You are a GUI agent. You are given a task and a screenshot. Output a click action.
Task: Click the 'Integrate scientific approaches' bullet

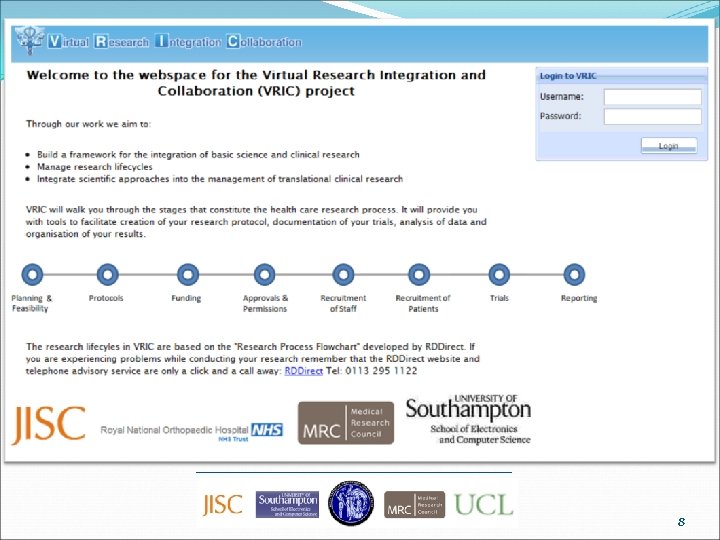tap(220, 179)
